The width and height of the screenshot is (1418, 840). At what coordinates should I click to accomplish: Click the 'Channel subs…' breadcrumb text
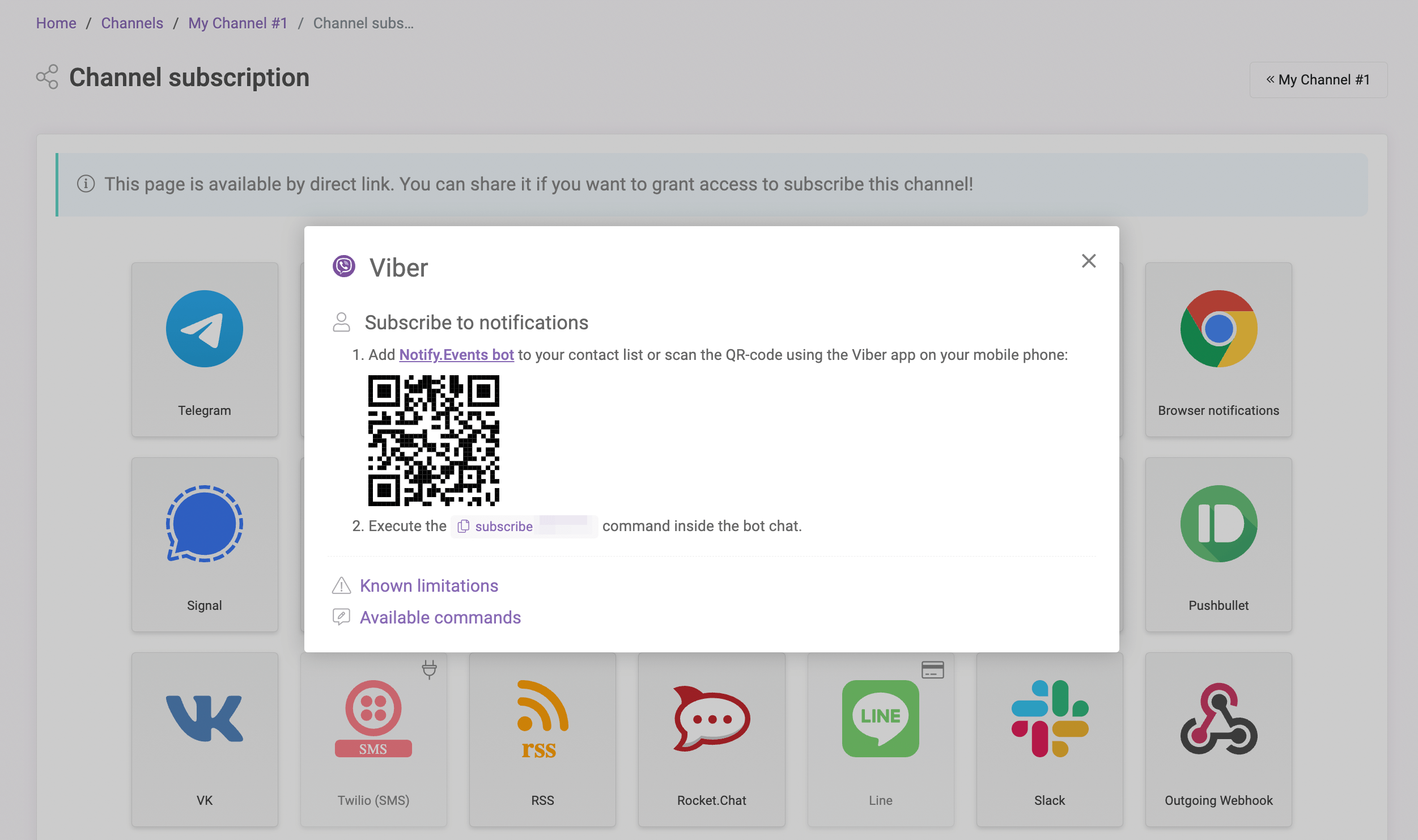[x=363, y=23]
